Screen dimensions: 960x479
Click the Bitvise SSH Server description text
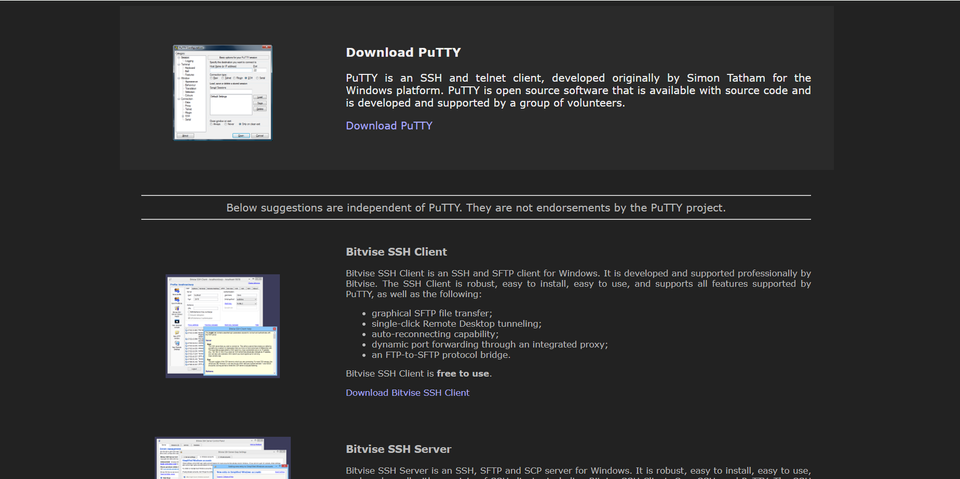tap(578, 471)
